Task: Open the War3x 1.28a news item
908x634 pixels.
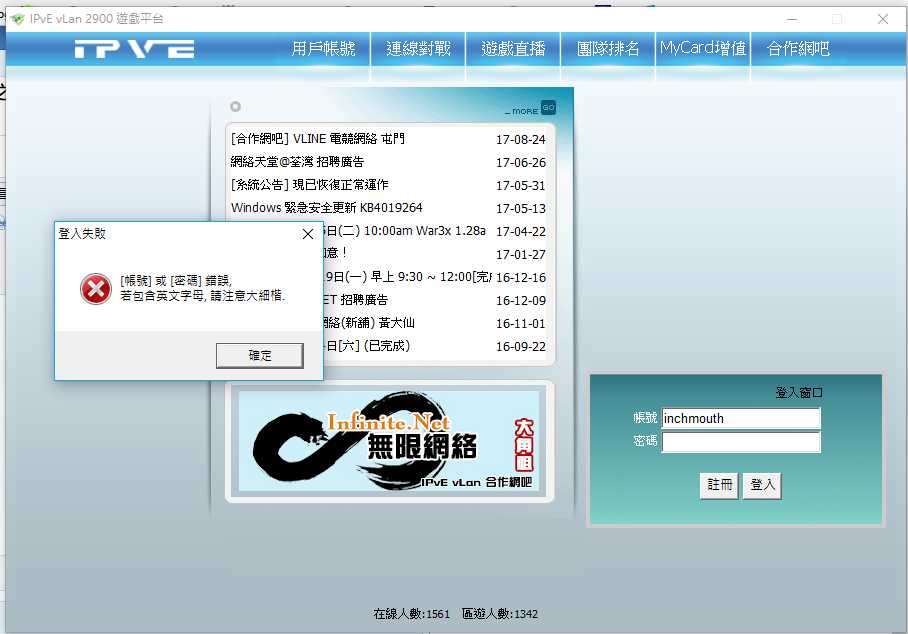Action: pos(405,231)
